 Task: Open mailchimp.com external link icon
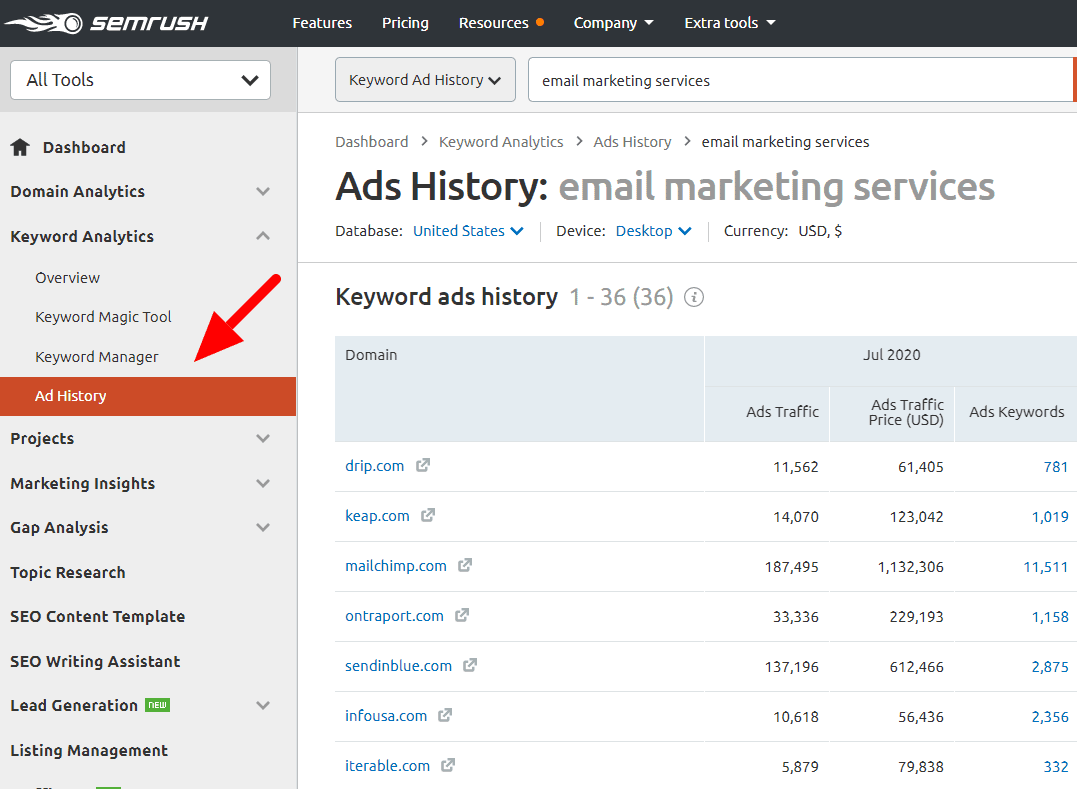[465, 565]
